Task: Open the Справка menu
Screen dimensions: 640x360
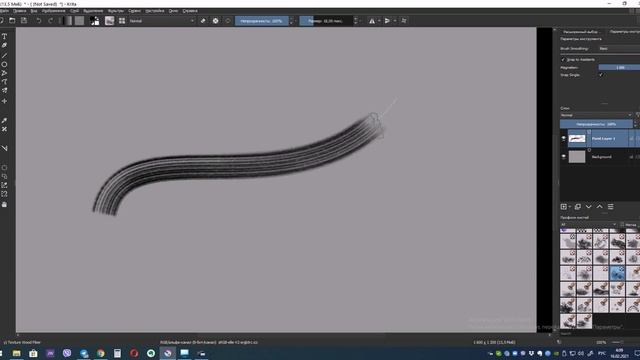Action: click(190, 11)
